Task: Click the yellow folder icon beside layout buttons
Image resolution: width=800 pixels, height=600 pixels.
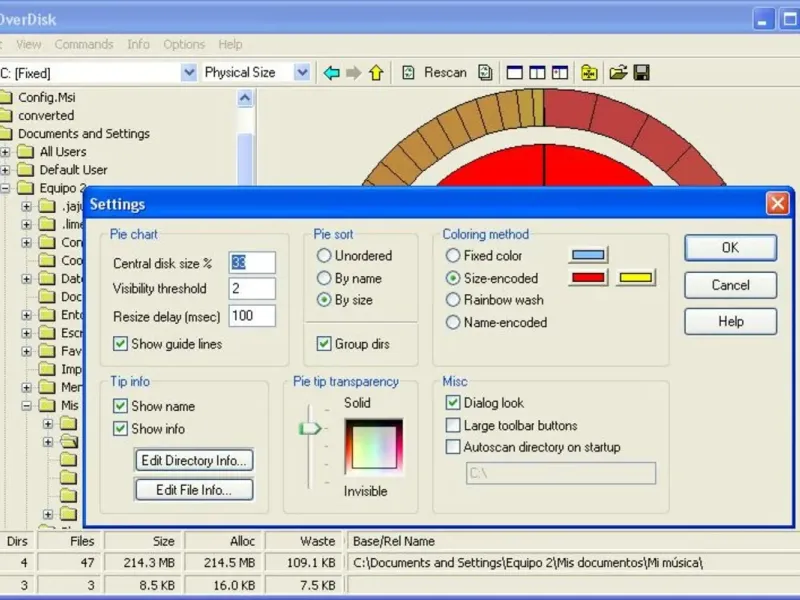Action: click(x=590, y=73)
